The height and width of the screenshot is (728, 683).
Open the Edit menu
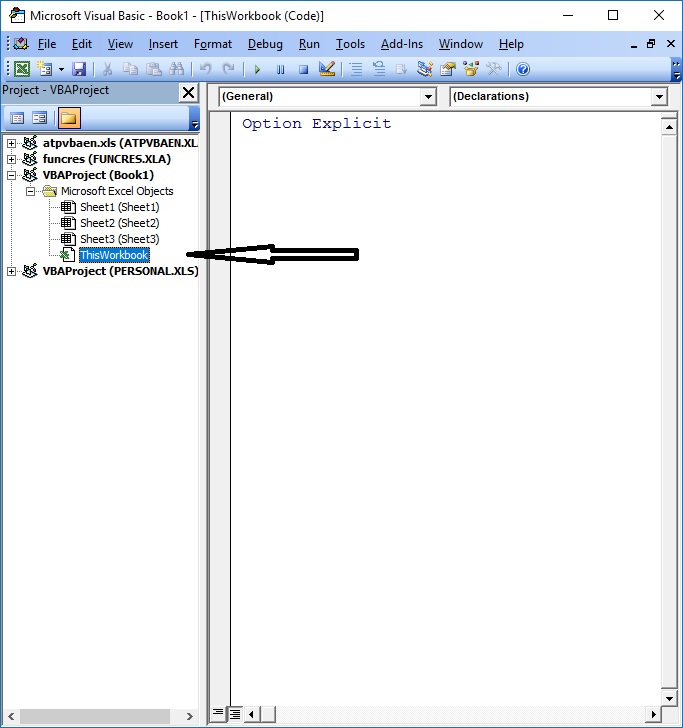82,44
